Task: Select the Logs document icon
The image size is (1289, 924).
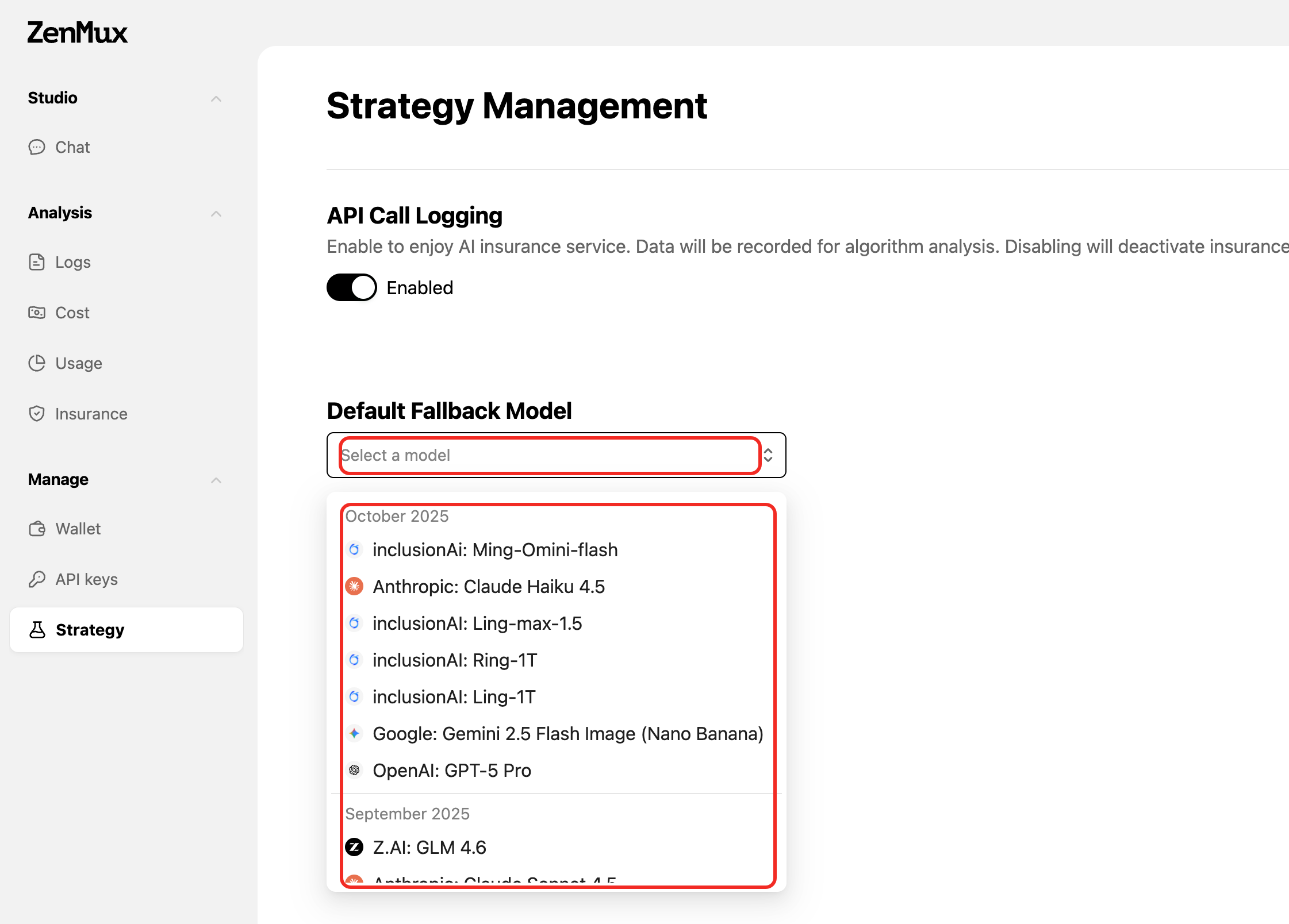Action: (x=37, y=262)
